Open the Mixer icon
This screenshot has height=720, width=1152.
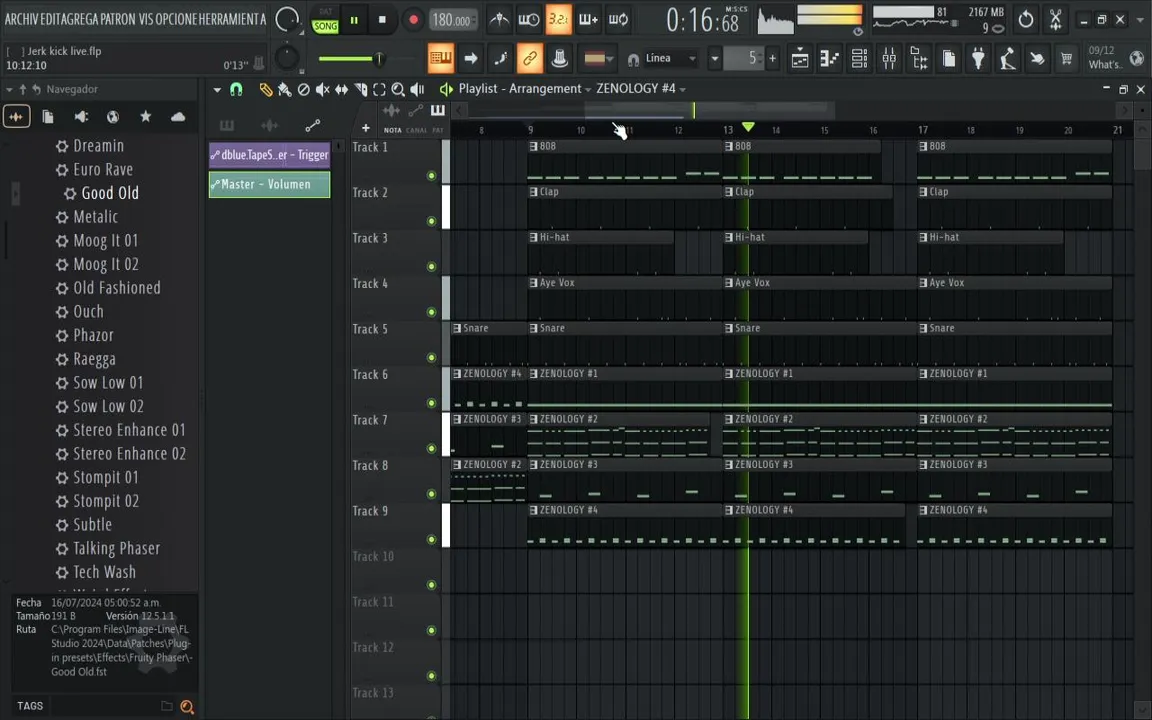click(889, 58)
